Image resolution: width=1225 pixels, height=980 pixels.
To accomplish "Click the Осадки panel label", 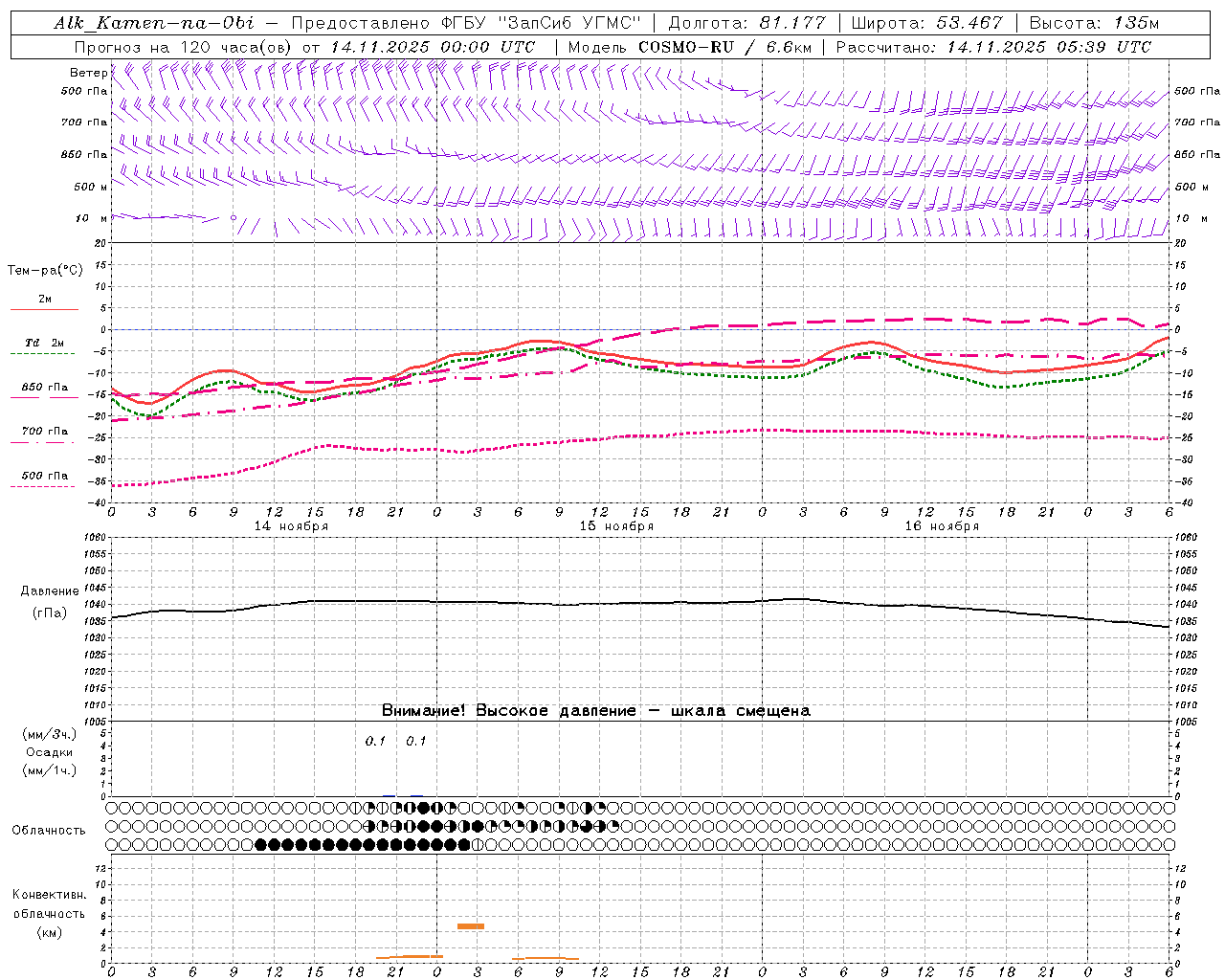I will coord(50,752).
